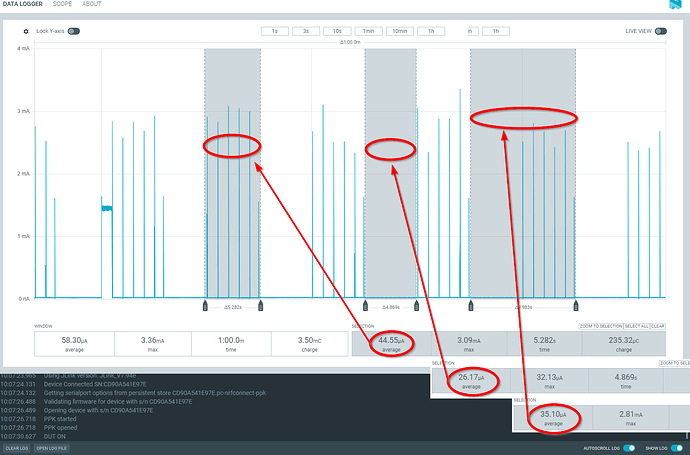Toggle the Lock Y-axis switch
This screenshot has height=455, width=690.
[74, 31]
